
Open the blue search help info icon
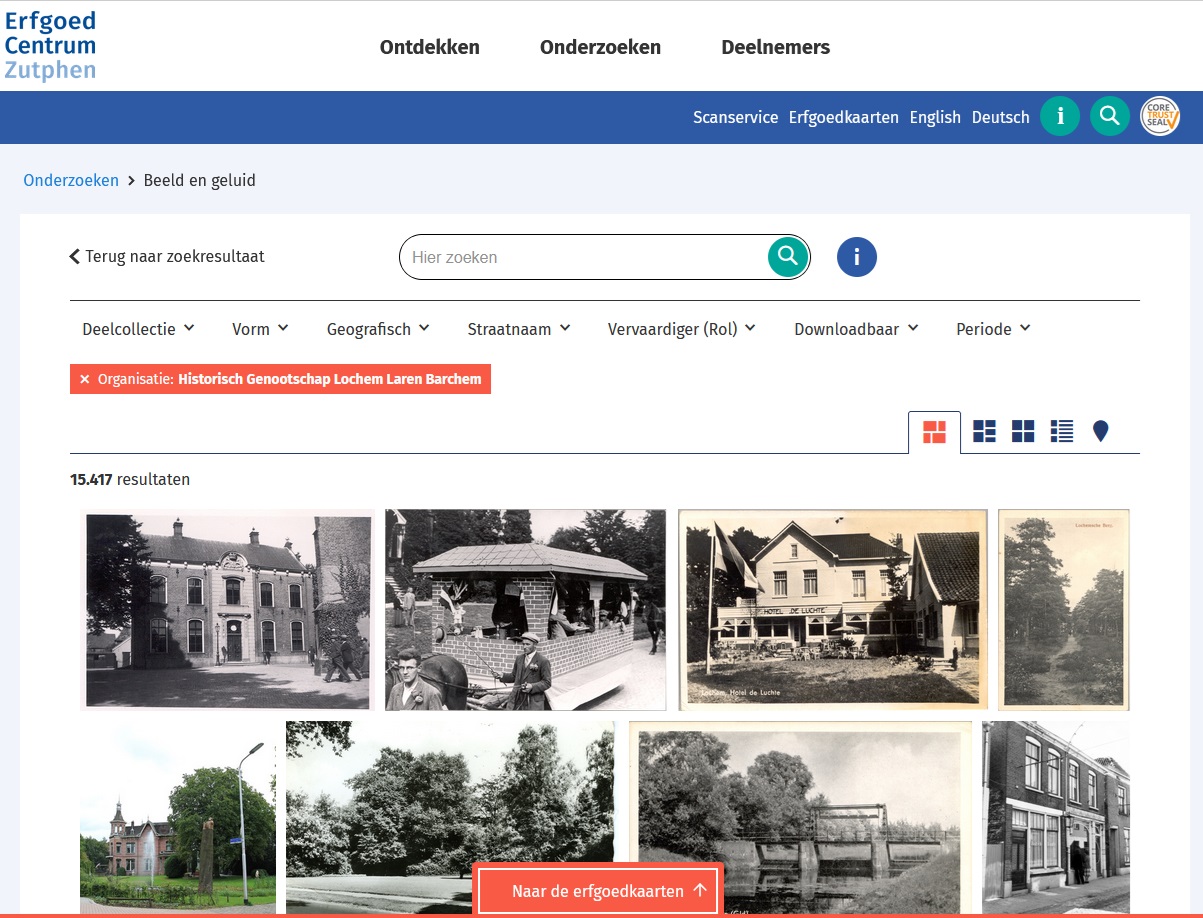(x=856, y=257)
